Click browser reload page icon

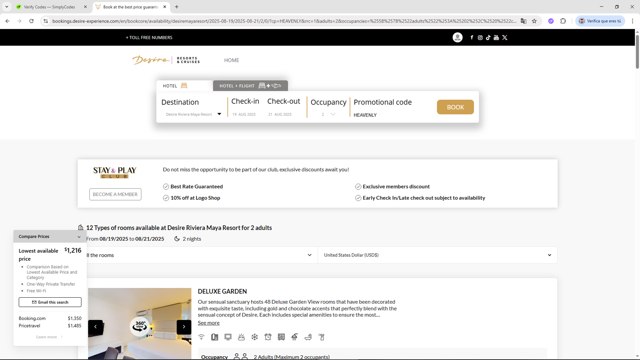coord(31,21)
